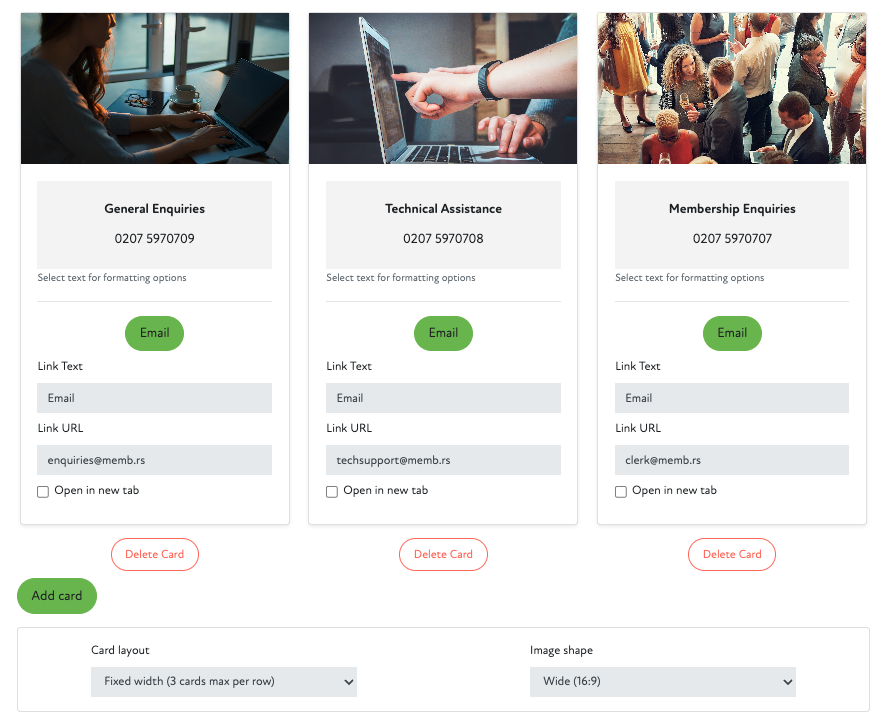Screen dimensions: 883x728
Task: Toggle 'Open in new tab' on General Enquiries card
Action: (x=43, y=492)
